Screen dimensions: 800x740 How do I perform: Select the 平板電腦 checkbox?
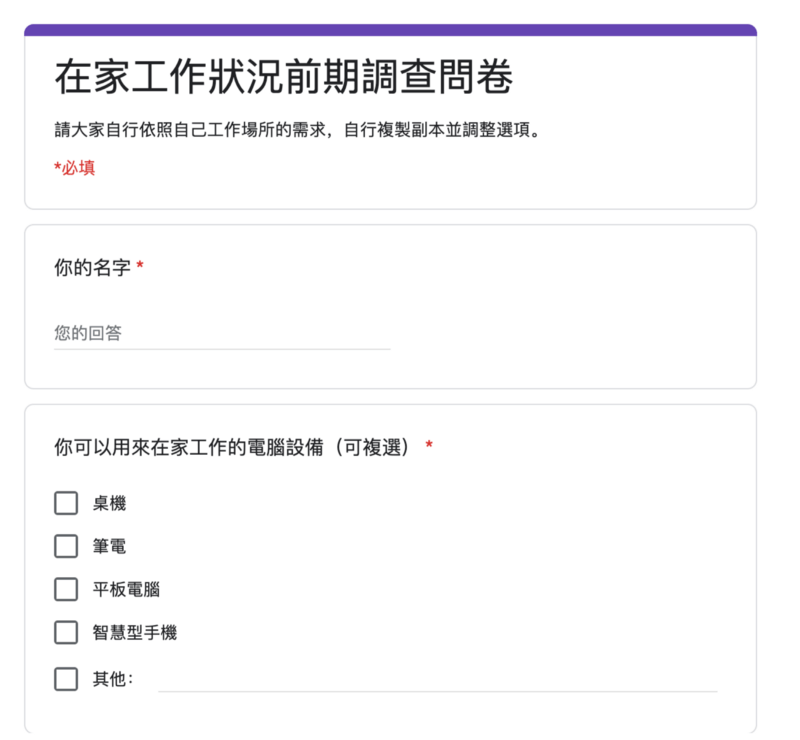tap(66, 589)
